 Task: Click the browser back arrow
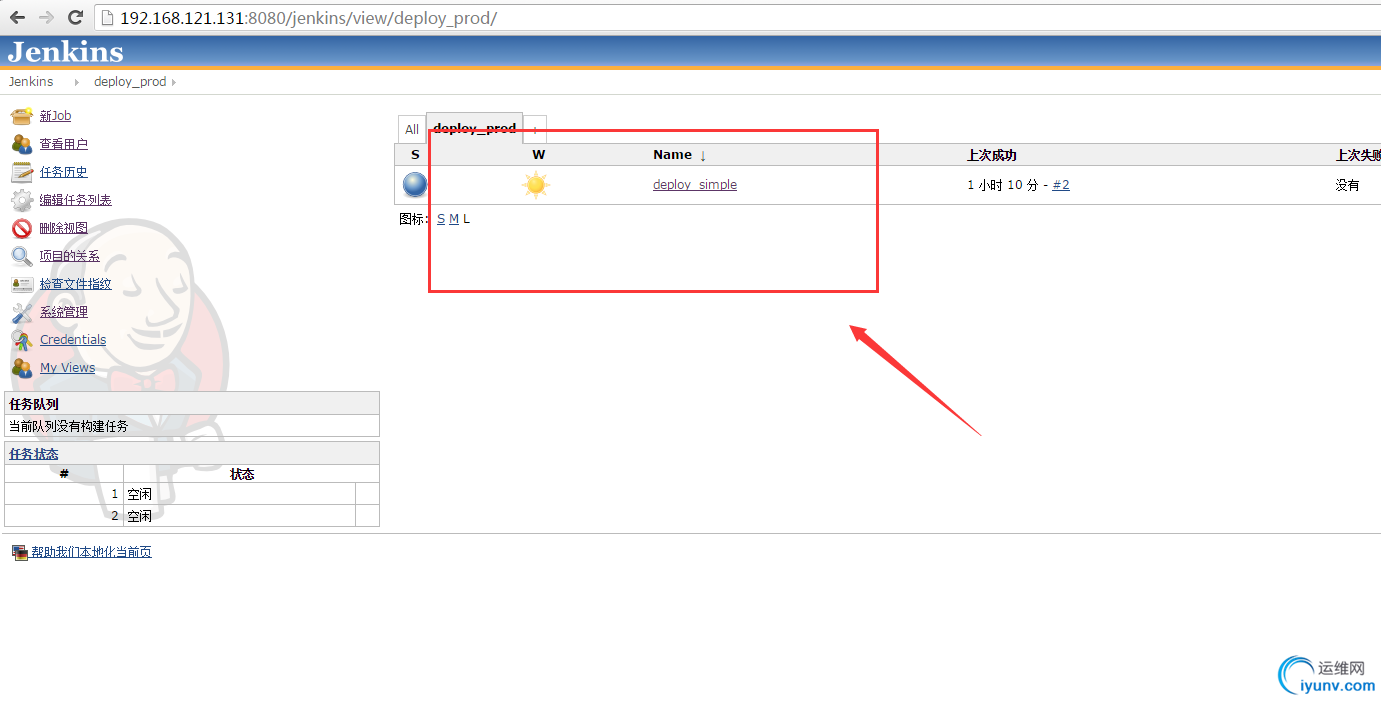click(x=17, y=17)
